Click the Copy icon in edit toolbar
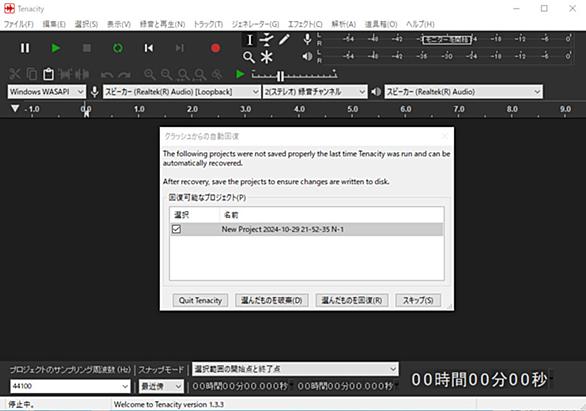The width and height of the screenshot is (586, 411). pos(32,74)
